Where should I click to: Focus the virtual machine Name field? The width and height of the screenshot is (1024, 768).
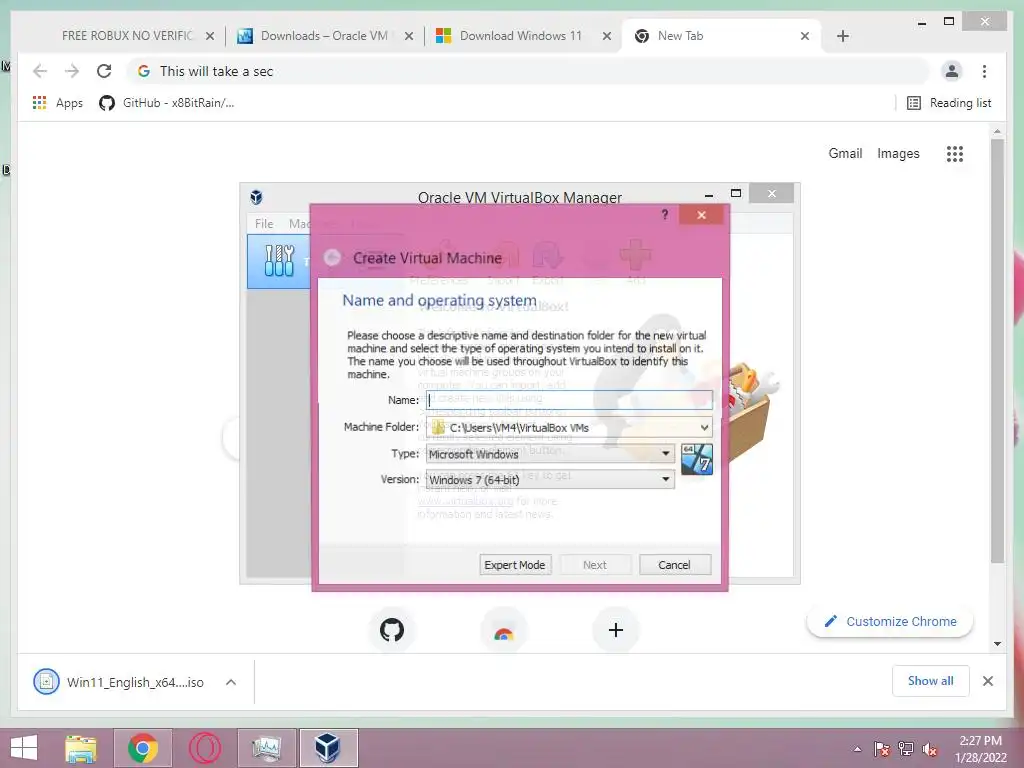[568, 400]
